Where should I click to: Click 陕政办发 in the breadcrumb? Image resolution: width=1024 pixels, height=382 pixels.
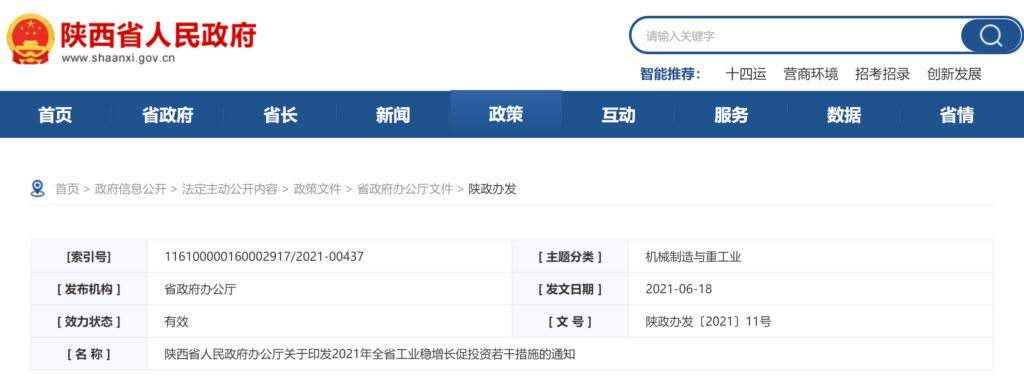tap(492, 189)
